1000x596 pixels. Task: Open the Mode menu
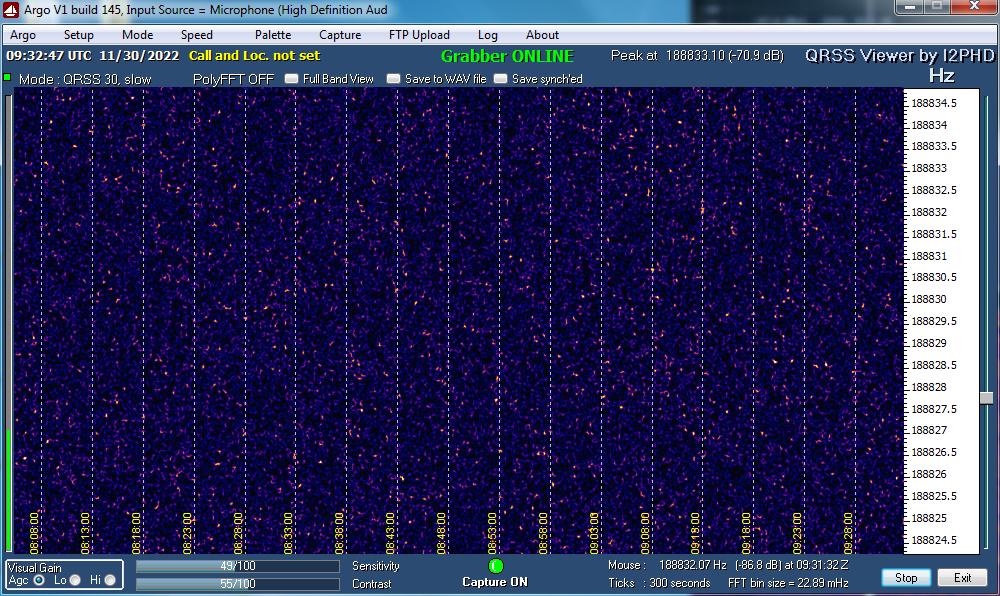pos(138,35)
